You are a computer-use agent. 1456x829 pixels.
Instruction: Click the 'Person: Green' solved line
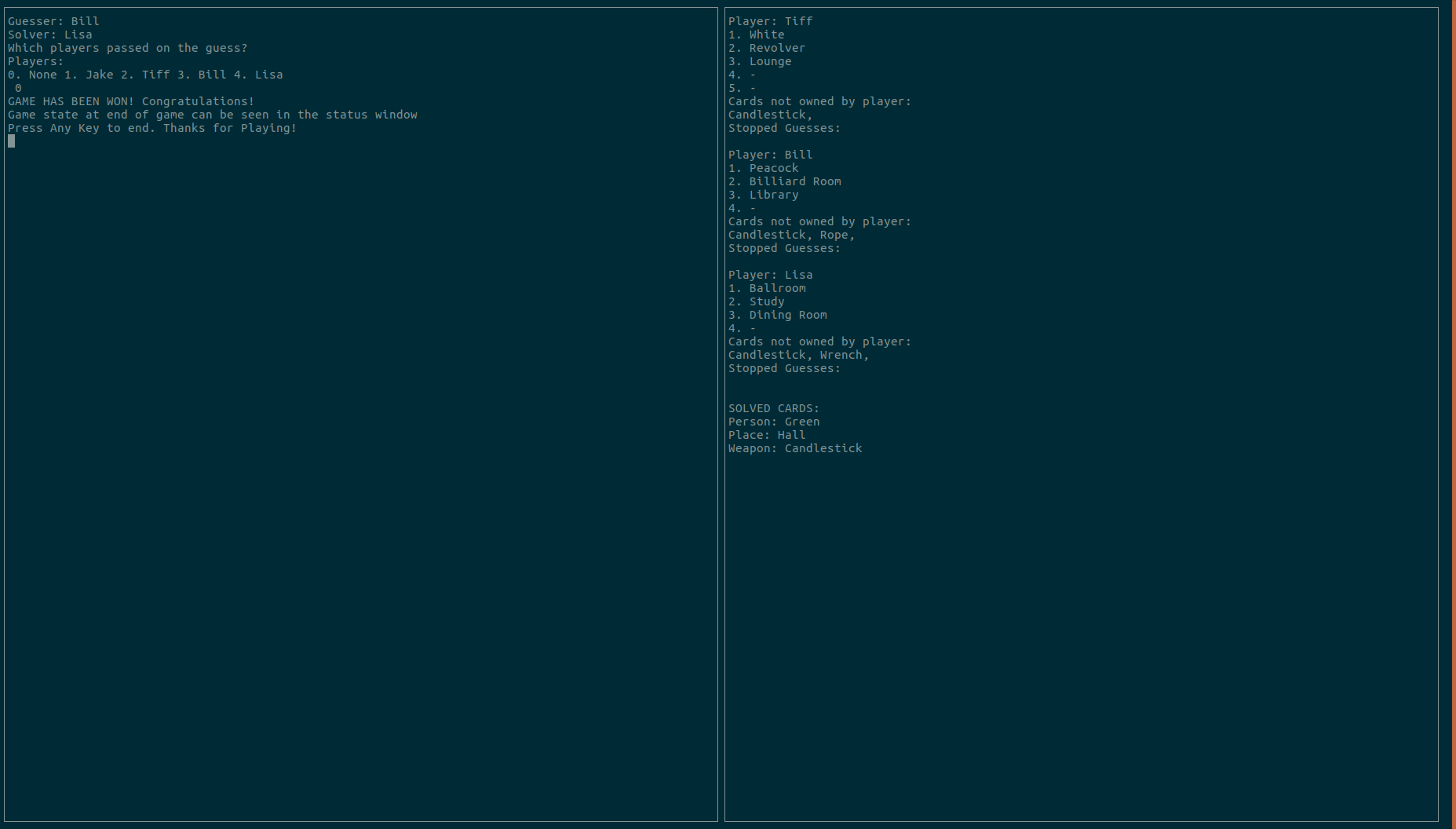click(774, 422)
